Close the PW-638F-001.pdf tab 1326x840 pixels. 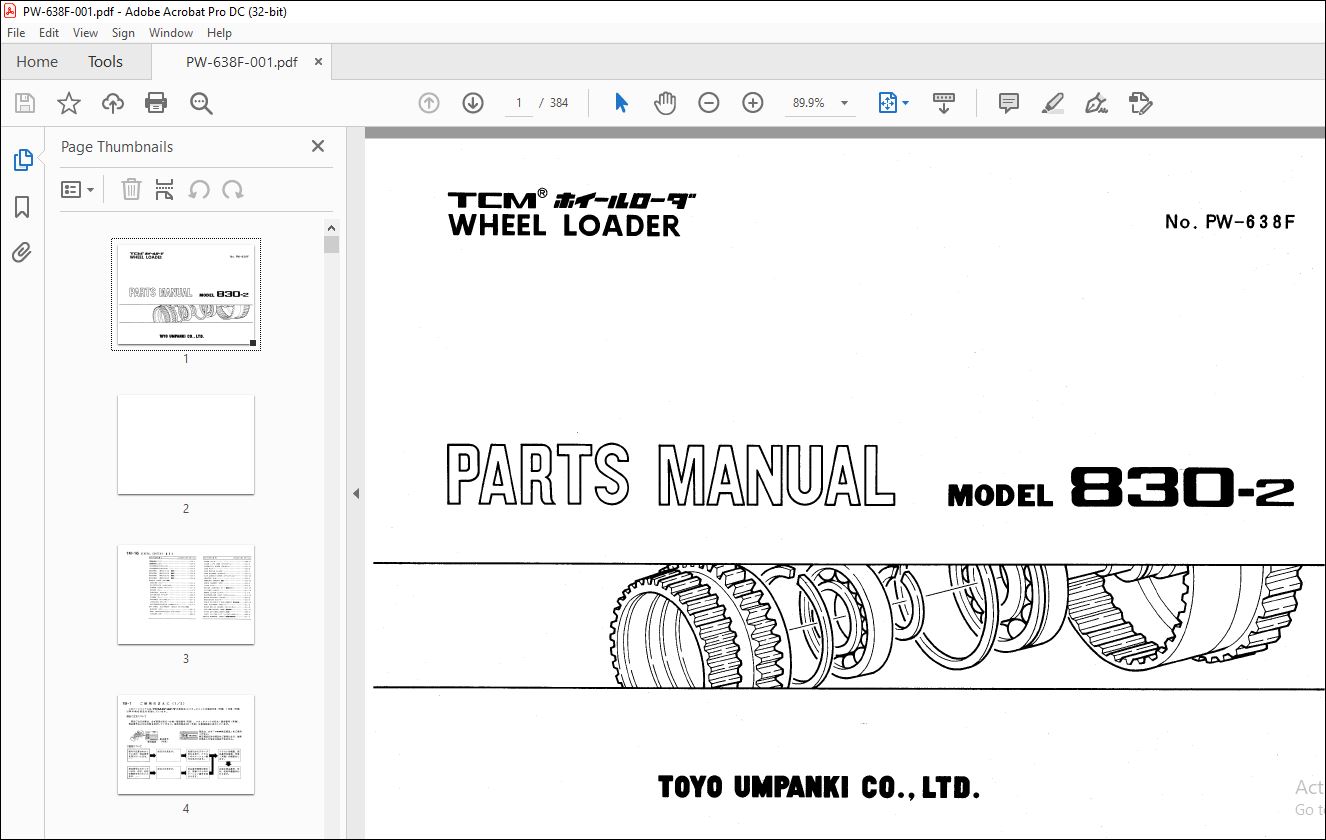(318, 62)
